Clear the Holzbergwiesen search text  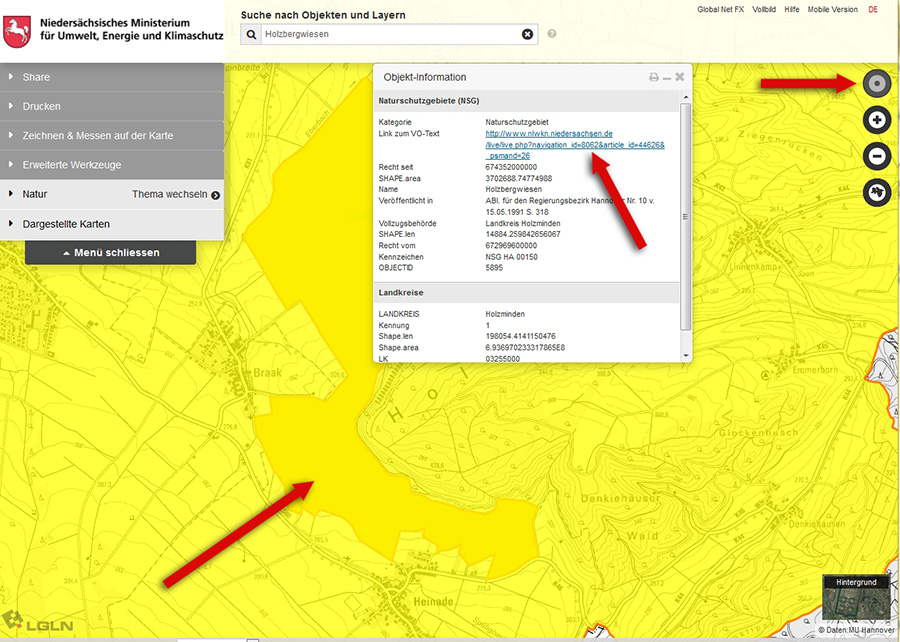[528, 34]
